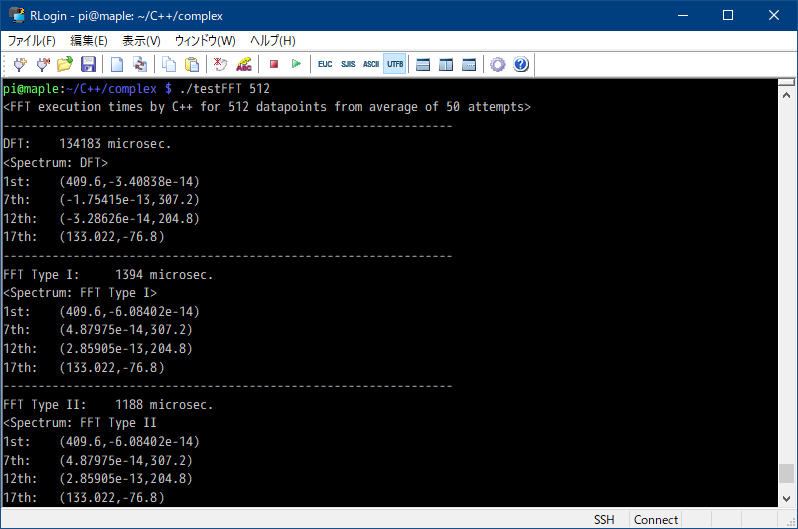Click the Connect status bar entry

pos(656,520)
